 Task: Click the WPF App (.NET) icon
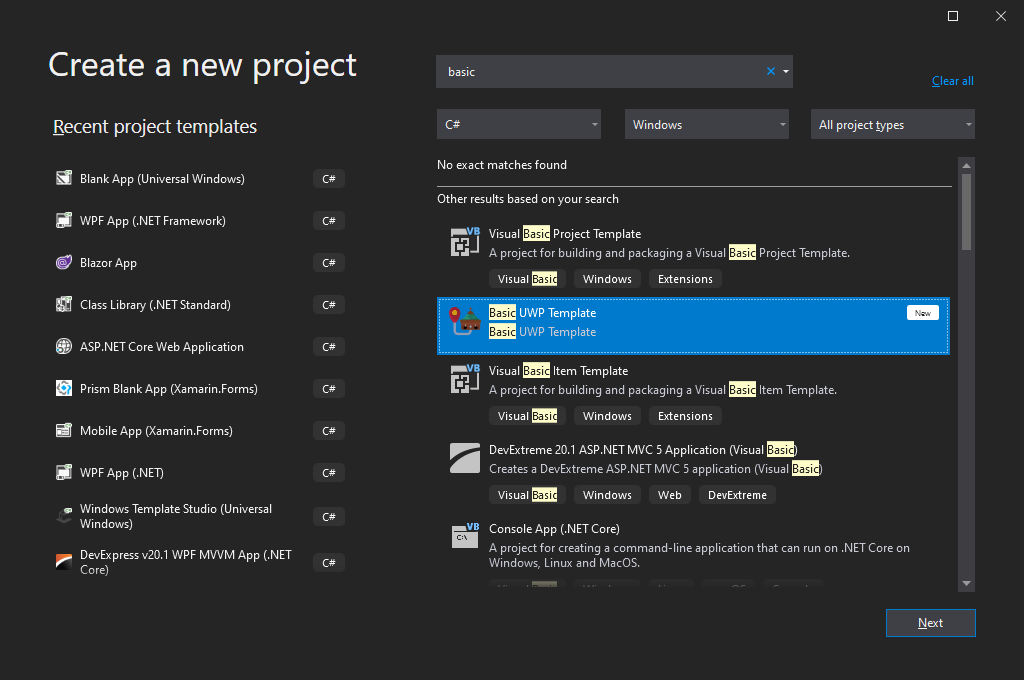[x=63, y=472]
